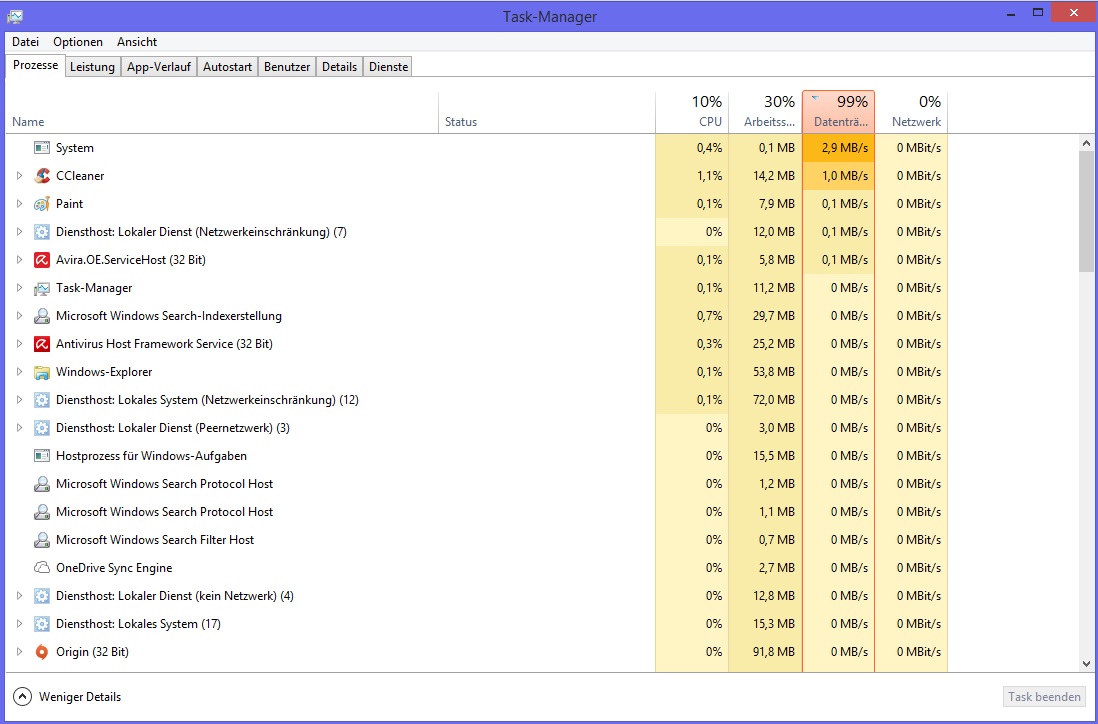Click the Weniger Details link
This screenshot has height=724, width=1098.
(x=80, y=697)
